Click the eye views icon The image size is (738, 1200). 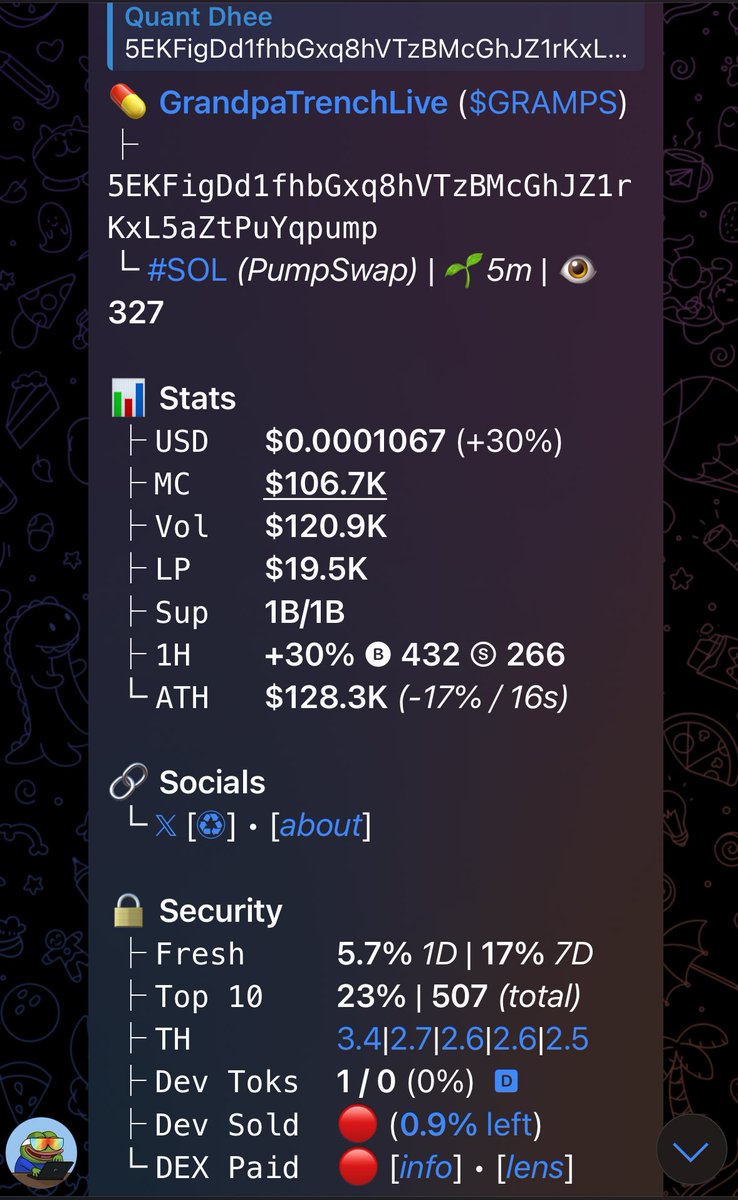(x=577, y=269)
